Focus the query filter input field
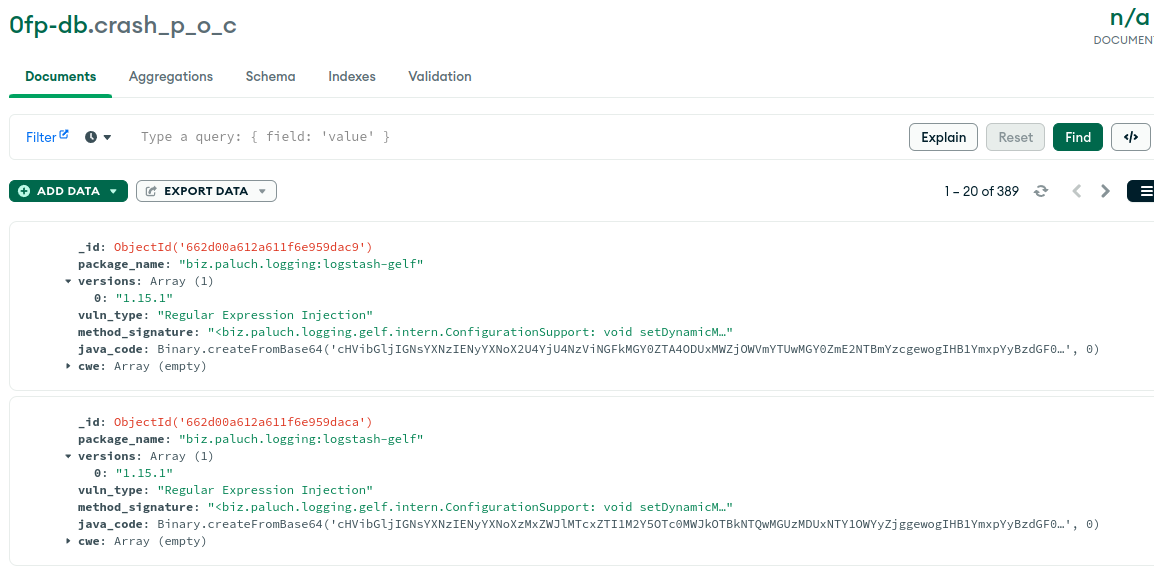The image size is (1154, 567). pyautogui.click(x=515, y=137)
